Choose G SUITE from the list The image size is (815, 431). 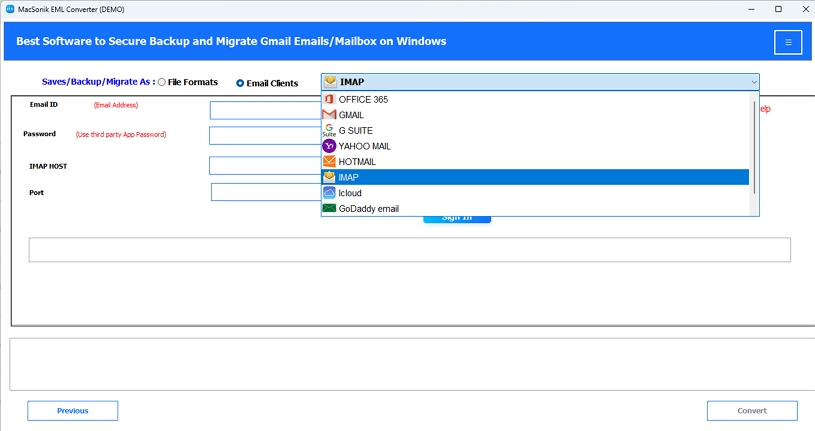pos(535,130)
